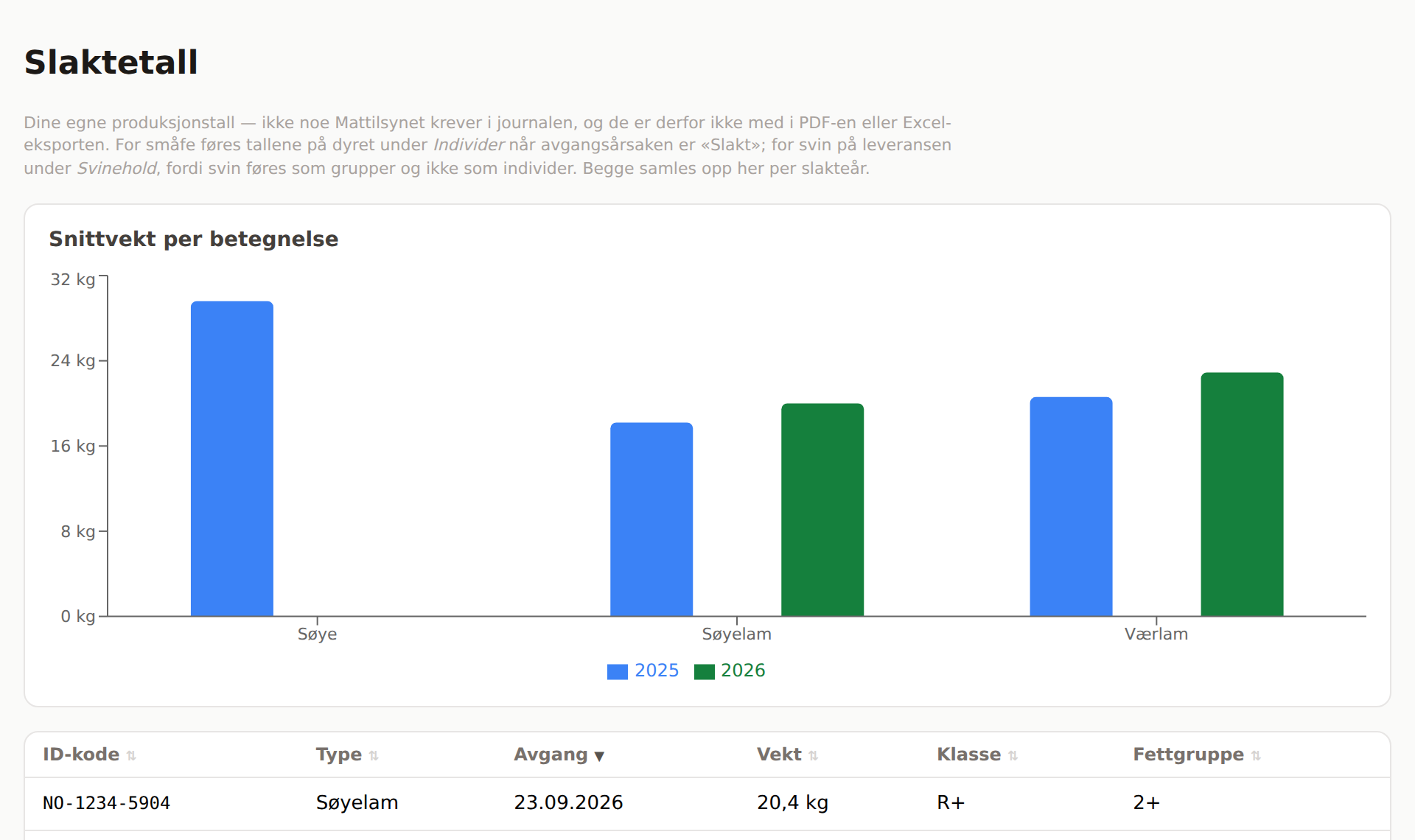The height and width of the screenshot is (840, 1415).
Task: Sort table by Type column
Action: tap(347, 755)
